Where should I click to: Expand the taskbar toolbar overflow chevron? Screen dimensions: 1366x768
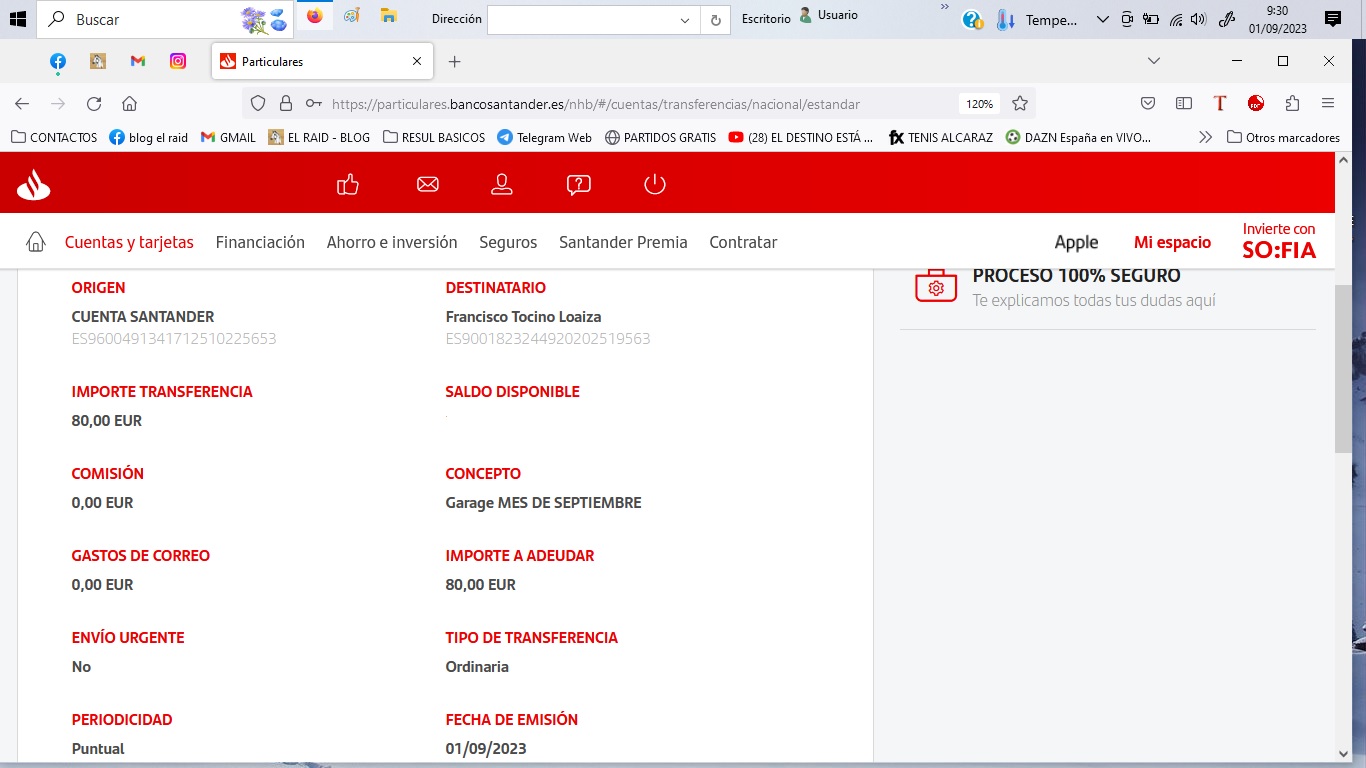(x=945, y=8)
